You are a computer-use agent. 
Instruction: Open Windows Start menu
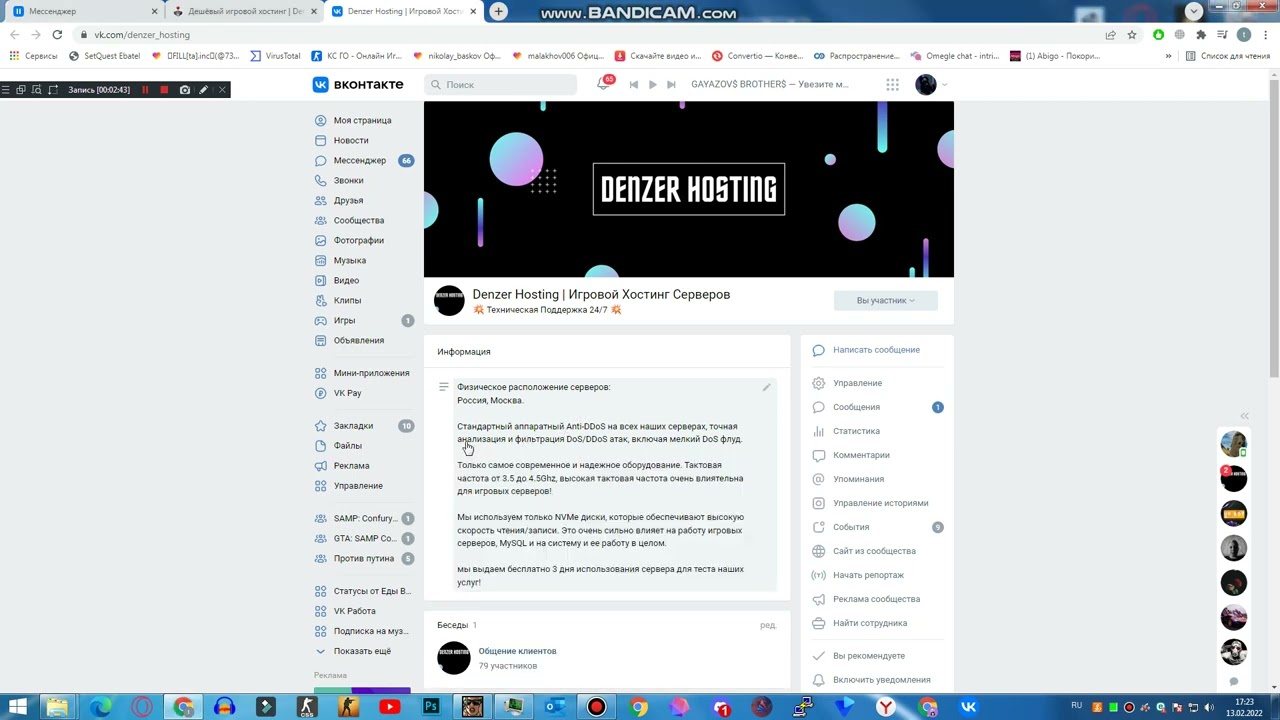pyautogui.click(x=17, y=707)
